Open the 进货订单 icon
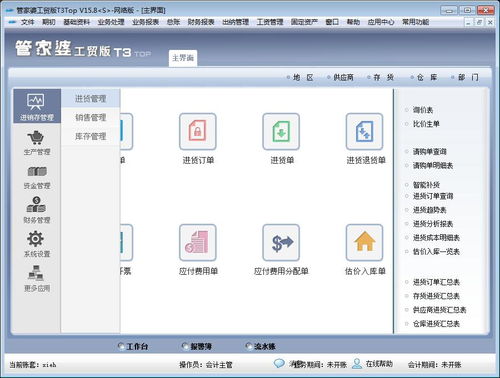The height and width of the screenshot is (378, 500). (x=198, y=131)
